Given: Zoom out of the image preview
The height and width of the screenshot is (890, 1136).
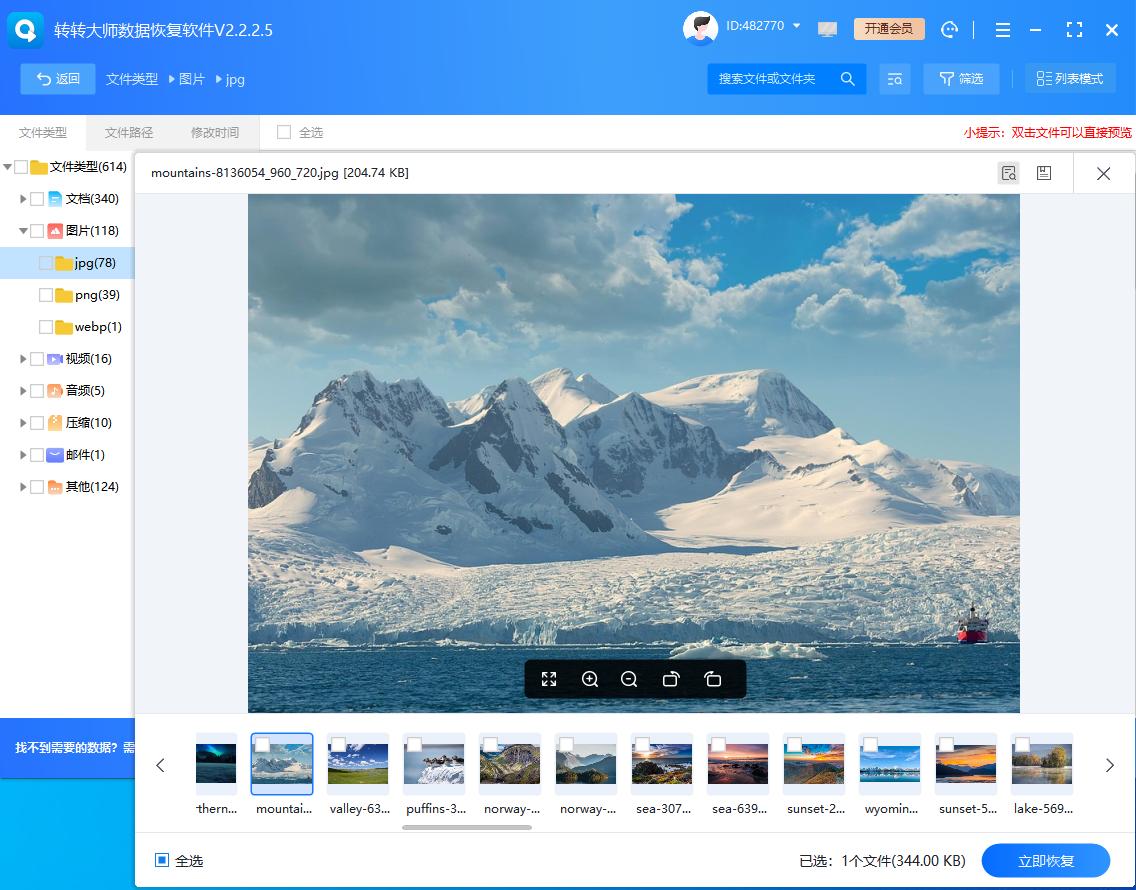Looking at the screenshot, I should point(629,679).
